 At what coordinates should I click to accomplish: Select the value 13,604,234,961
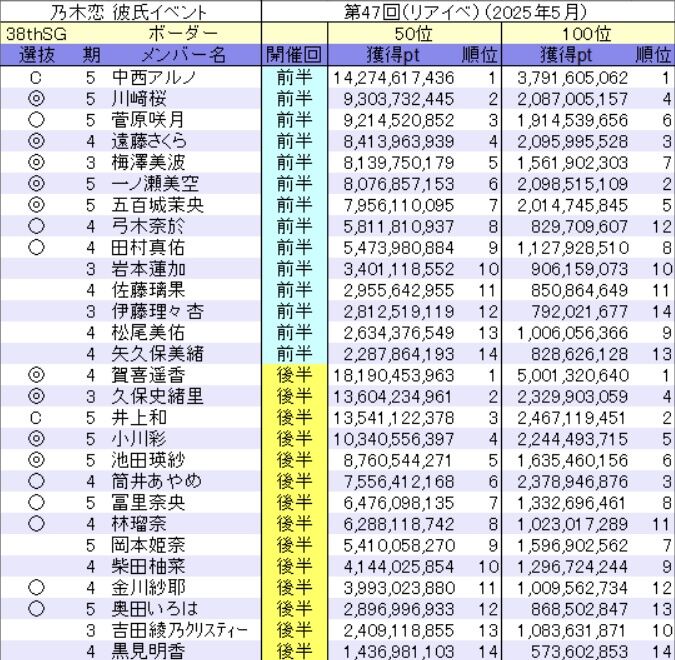(392, 397)
